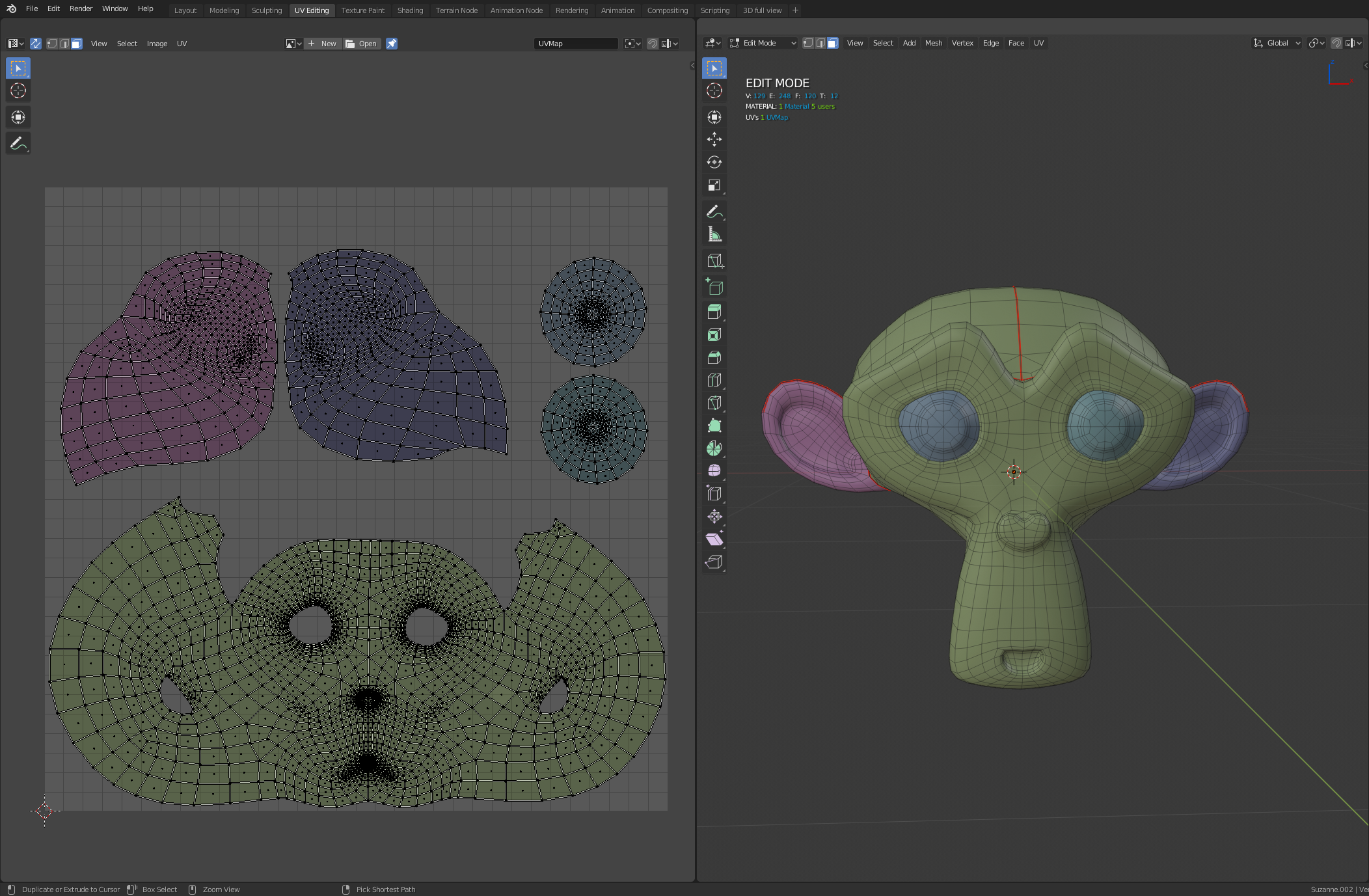Activate the Rotate tool in 3D viewport
This screenshot has height=896, width=1369.
(714, 162)
